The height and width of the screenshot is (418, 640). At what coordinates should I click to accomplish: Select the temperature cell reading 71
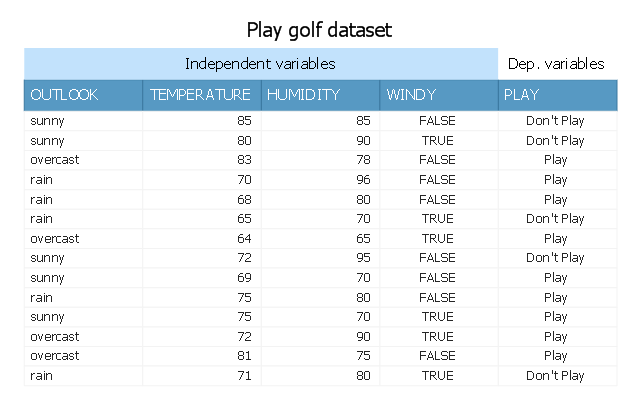[243, 376]
